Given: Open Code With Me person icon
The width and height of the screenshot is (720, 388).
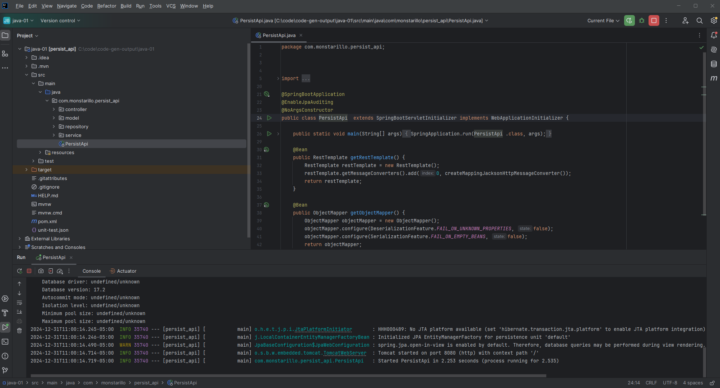Looking at the screenshot, I should [685, 21].
